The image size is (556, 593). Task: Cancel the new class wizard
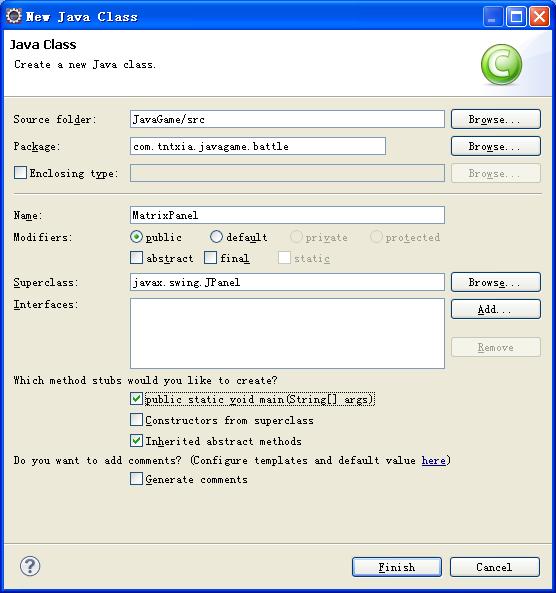495,567
